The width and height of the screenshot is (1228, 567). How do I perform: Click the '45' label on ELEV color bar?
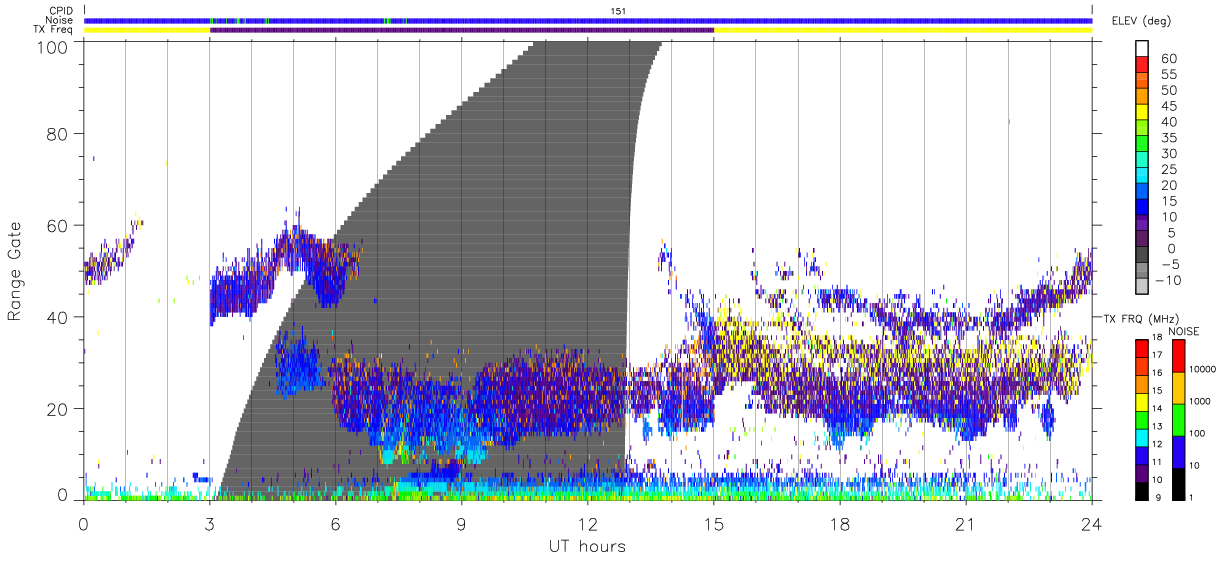coord(1169,106)
